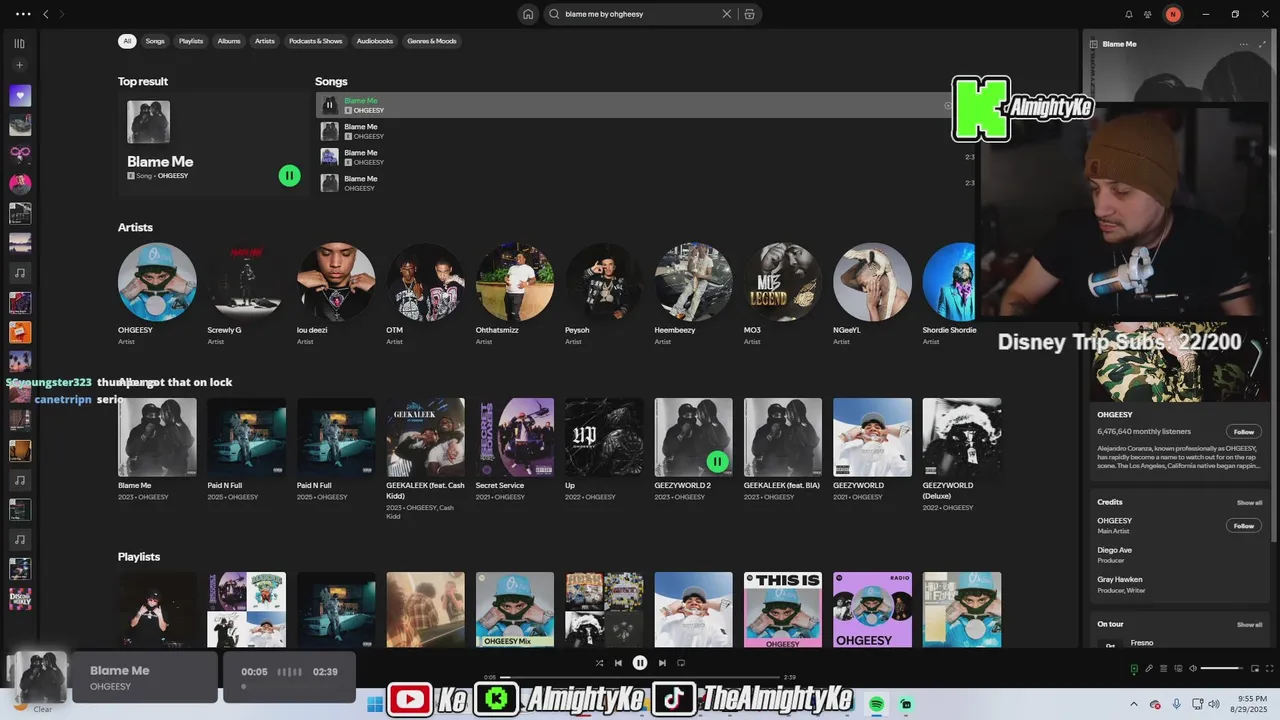Screen dimensions: 1280x720
Task: Skip to the next track
Action: [662, 663]
